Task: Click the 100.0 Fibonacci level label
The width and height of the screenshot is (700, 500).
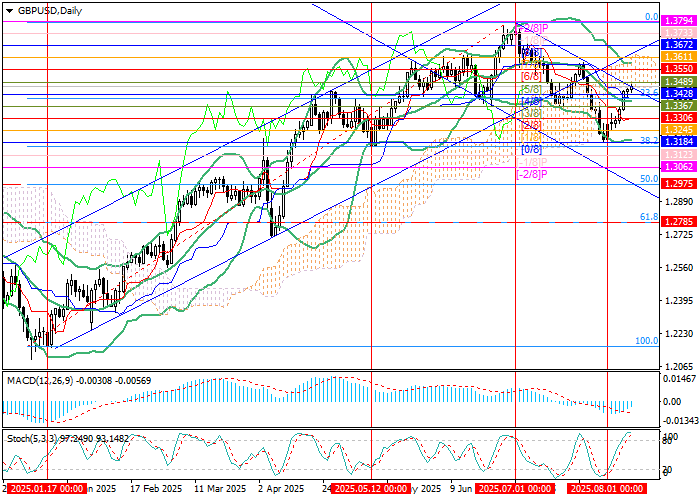Action: [647, 341]
